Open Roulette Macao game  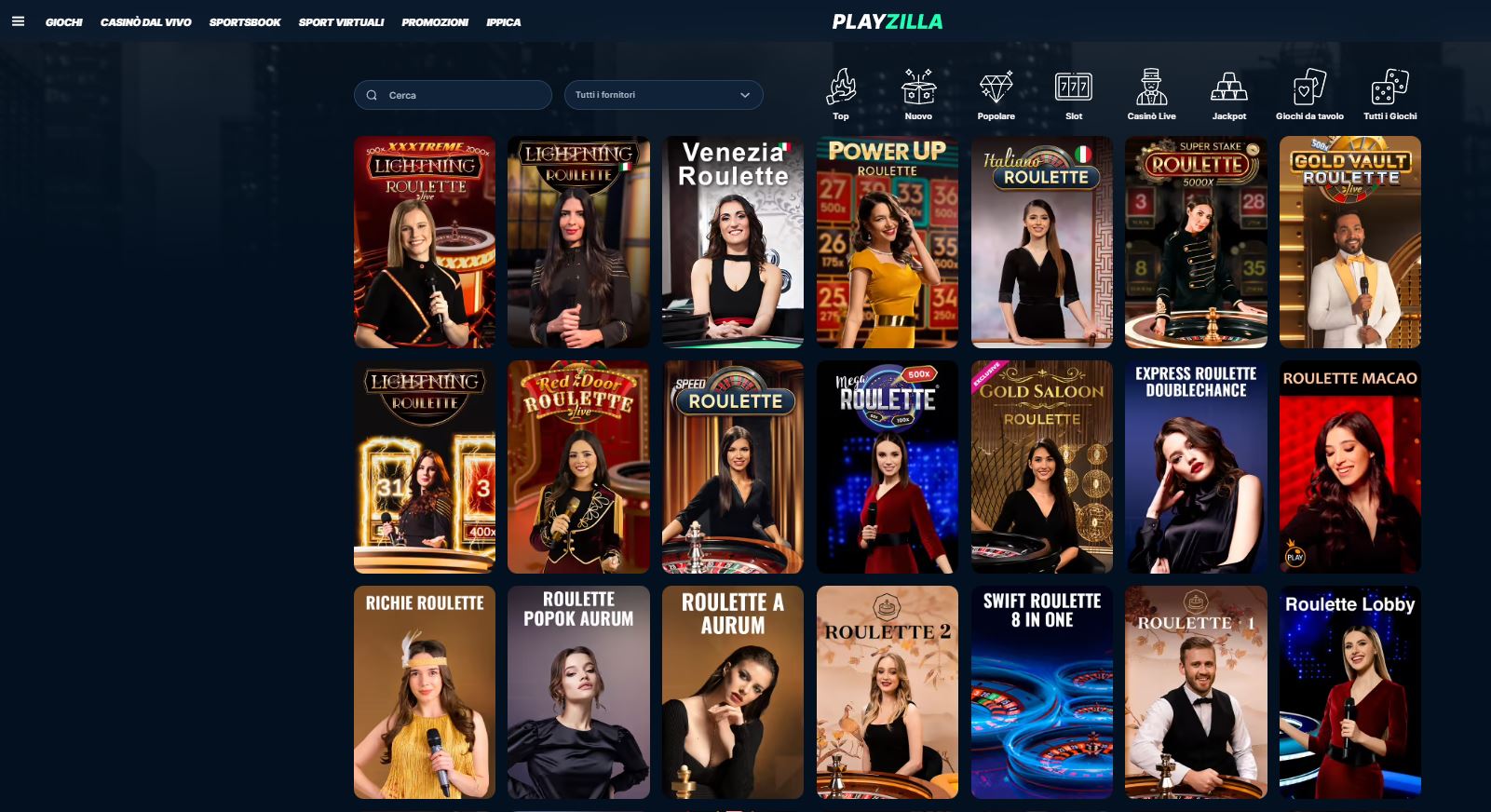pyautogui.click(x=1350, y=467)
